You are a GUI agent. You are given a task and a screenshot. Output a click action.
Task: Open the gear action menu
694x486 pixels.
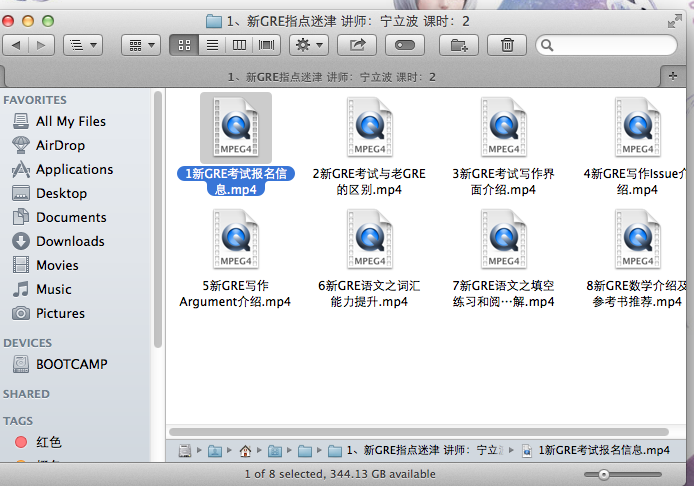coord(309,45)
